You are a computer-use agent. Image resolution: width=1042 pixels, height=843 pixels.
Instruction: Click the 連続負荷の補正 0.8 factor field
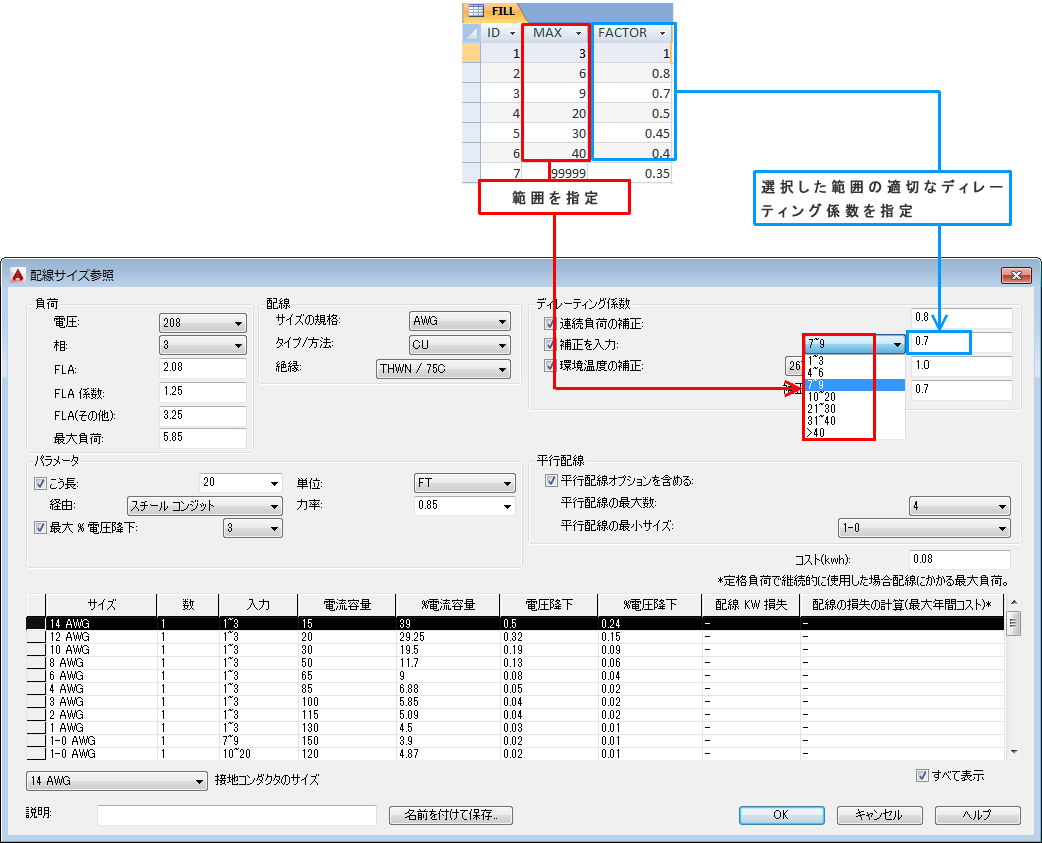(961, 318)
